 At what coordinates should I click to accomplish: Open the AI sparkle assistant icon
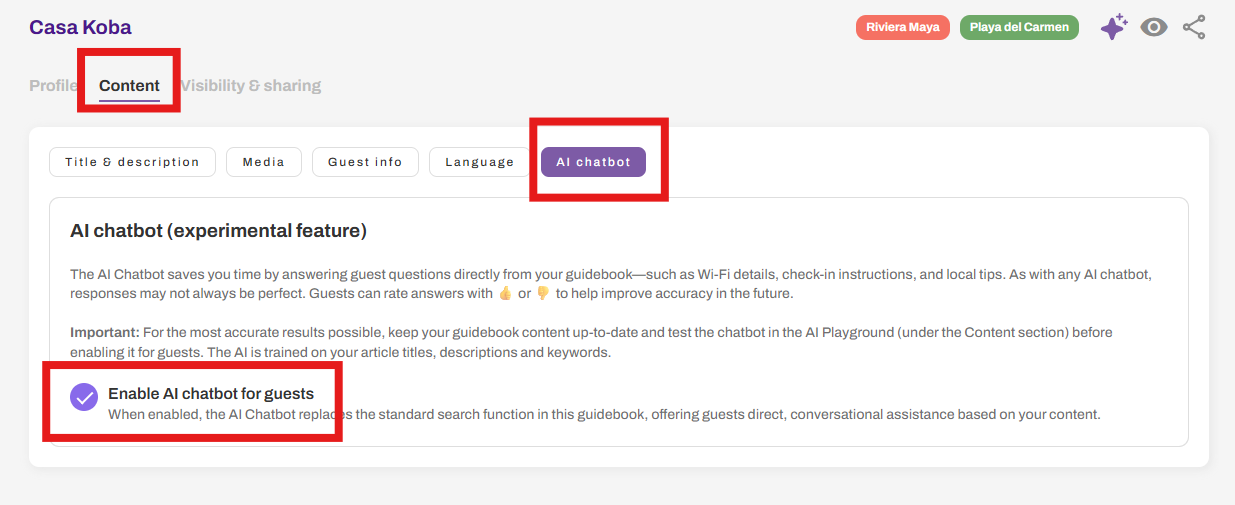[1114, 27]
